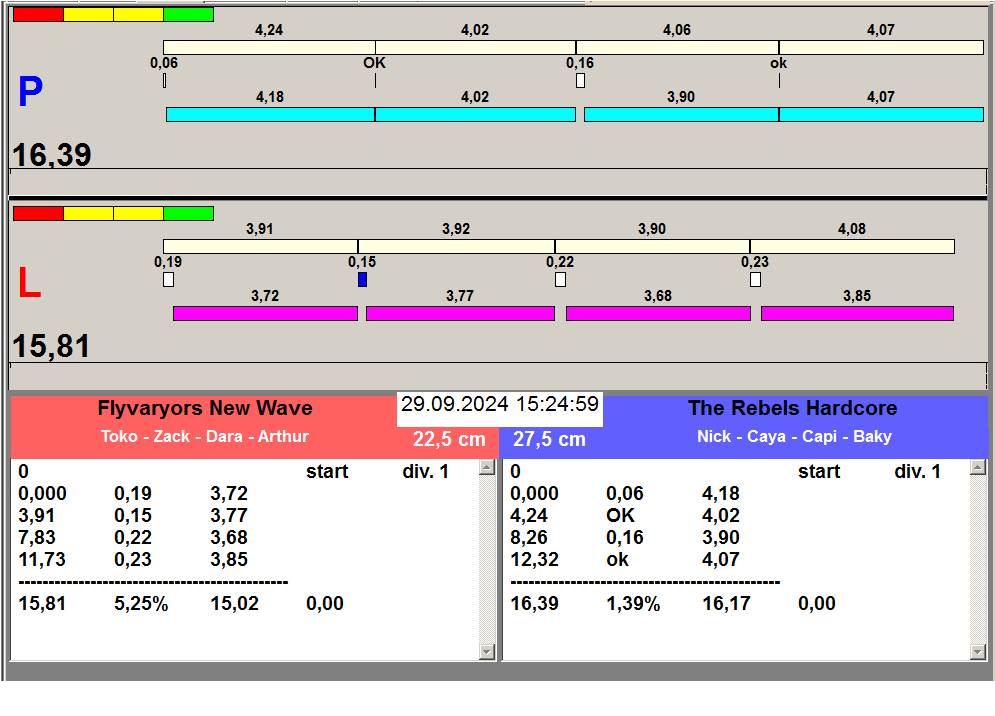Click the 27,5 cm jump height label

point(549,439)
